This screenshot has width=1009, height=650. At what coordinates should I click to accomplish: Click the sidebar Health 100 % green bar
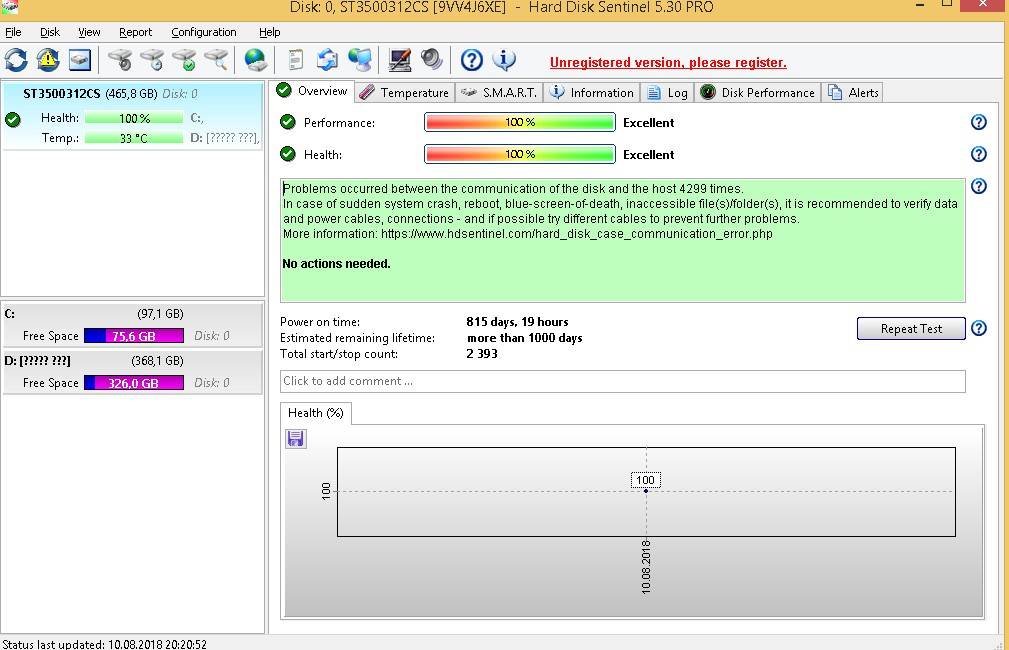point(134,118)
